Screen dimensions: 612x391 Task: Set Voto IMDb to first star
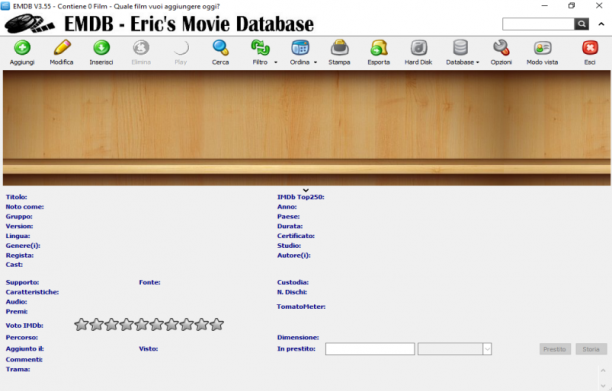(82, 324)
